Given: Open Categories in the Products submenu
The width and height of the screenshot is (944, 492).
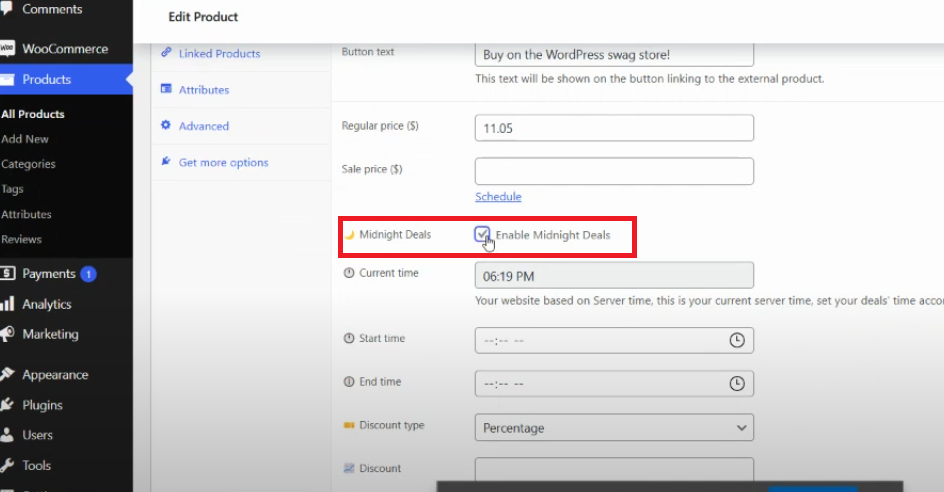Looking at the screenshot, I should (x=28, y=164).
